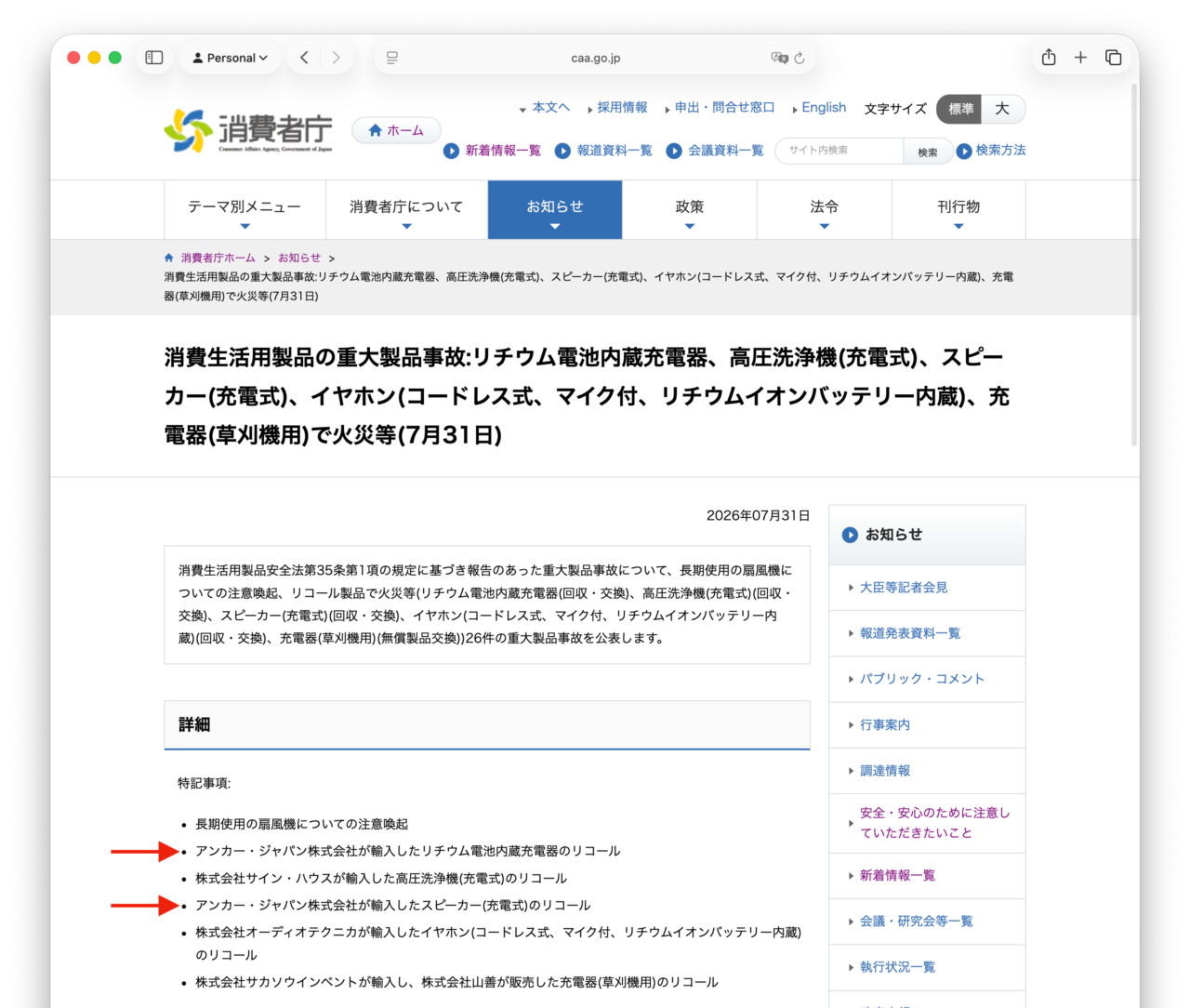This screenshot has height=1008, width=1190.
Task: Open 新着情報一覧 sidebar link
Action: point(897,875)
